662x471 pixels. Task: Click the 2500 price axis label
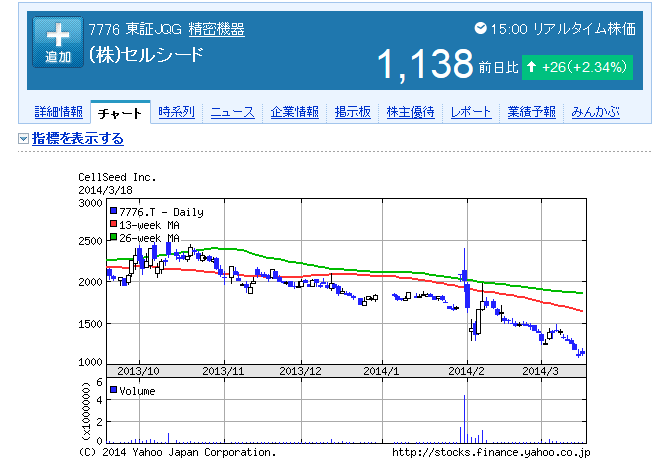pyautogui.click(x=90, y=241)
